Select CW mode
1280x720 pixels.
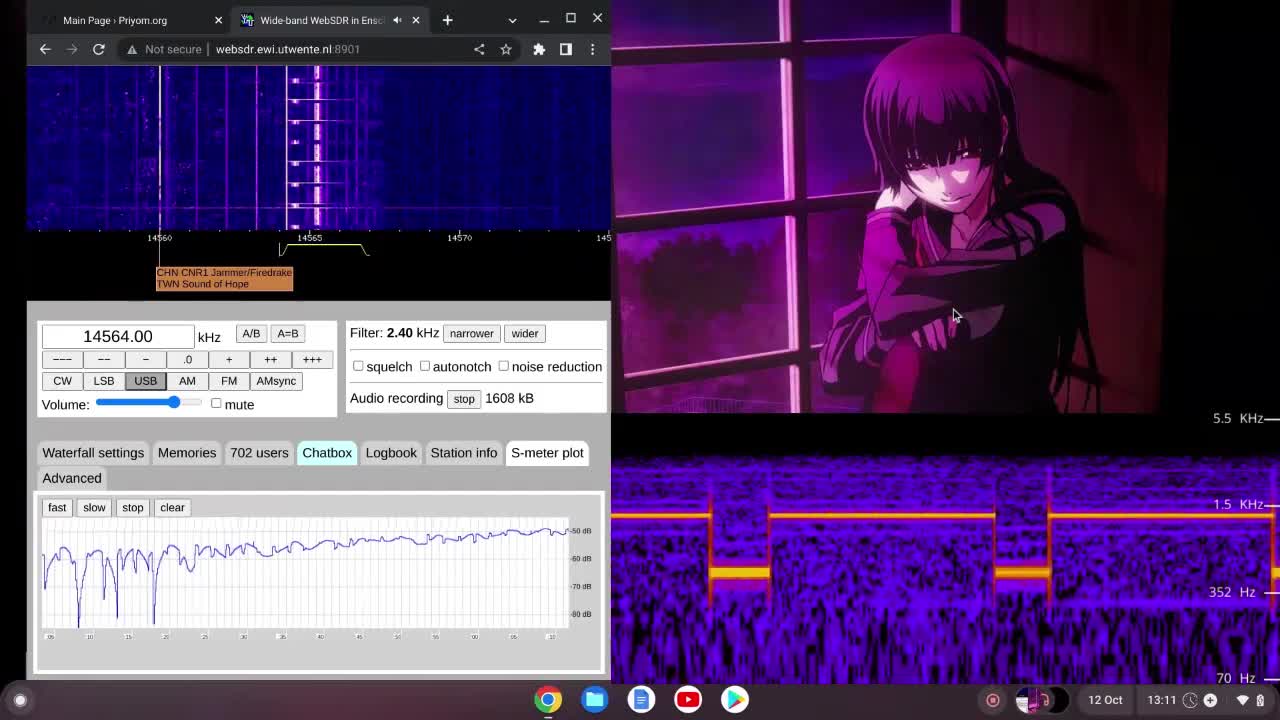62,381
